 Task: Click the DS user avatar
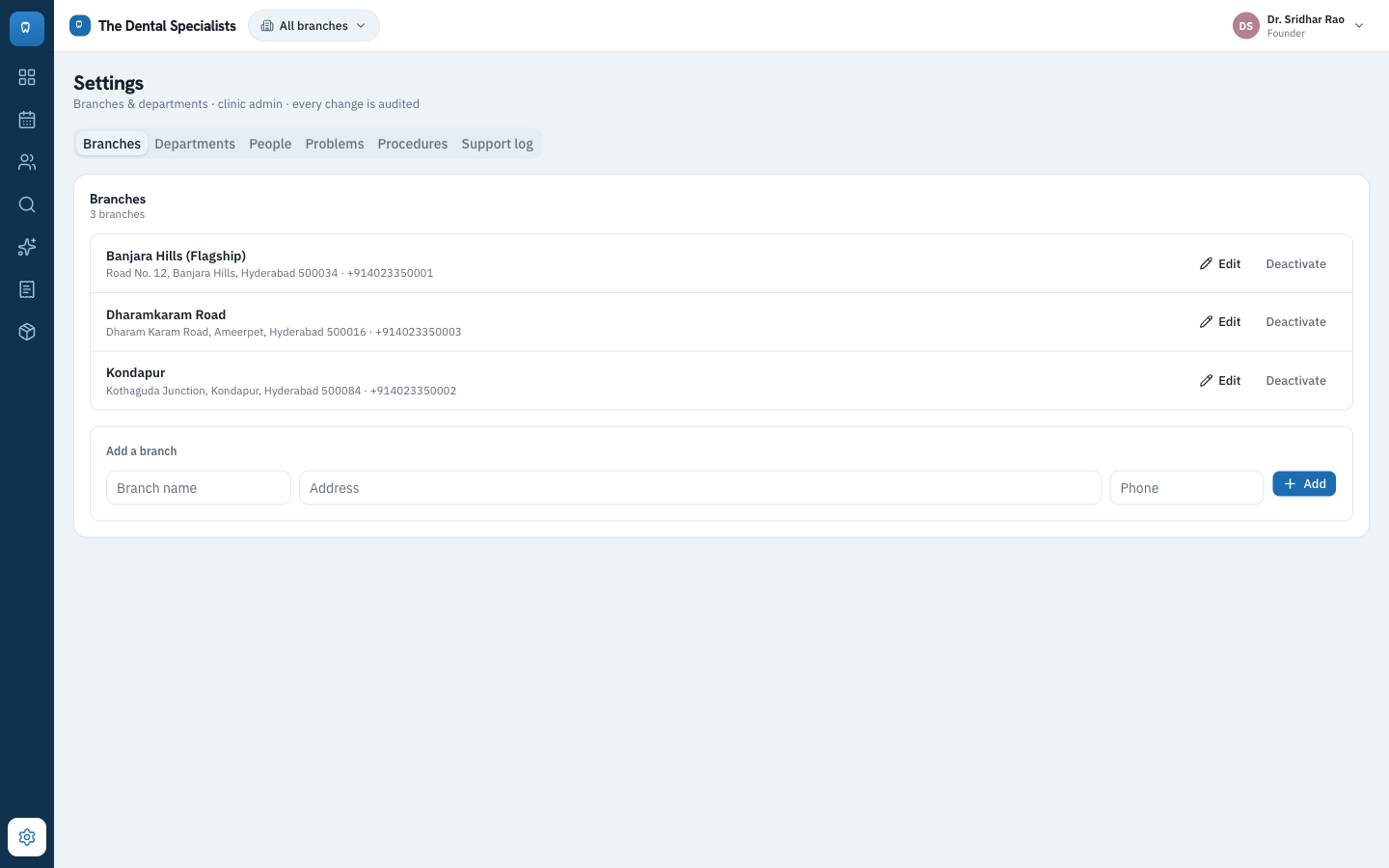pyautogui.click(x=1246, y=26)
